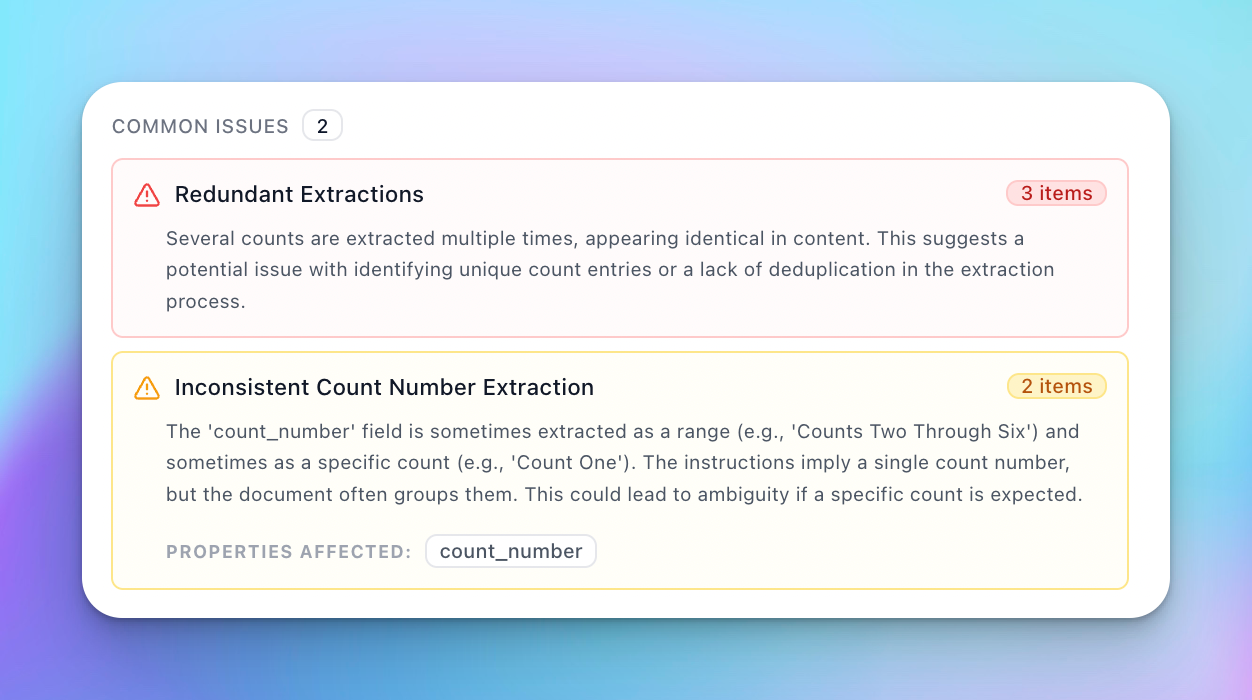The image size is (1252, 700).
Task: Click the 'PROPERTIES AFFECTED:' label
Action: [x=289, y=552]
